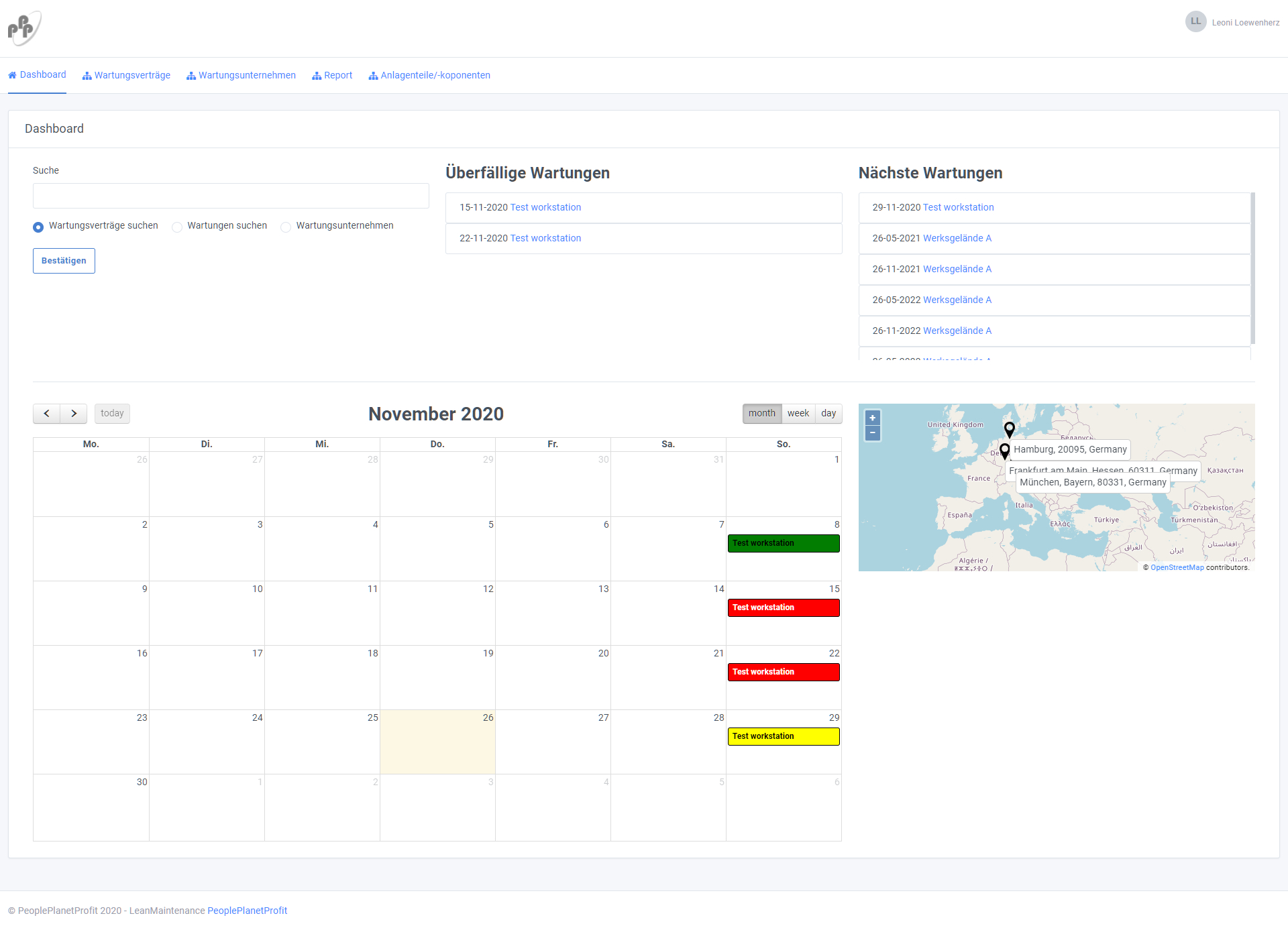Click the Frankfurt map pin marker
The width and height of the screenshot is (1288, 928).
click(x=1004, y=450)
